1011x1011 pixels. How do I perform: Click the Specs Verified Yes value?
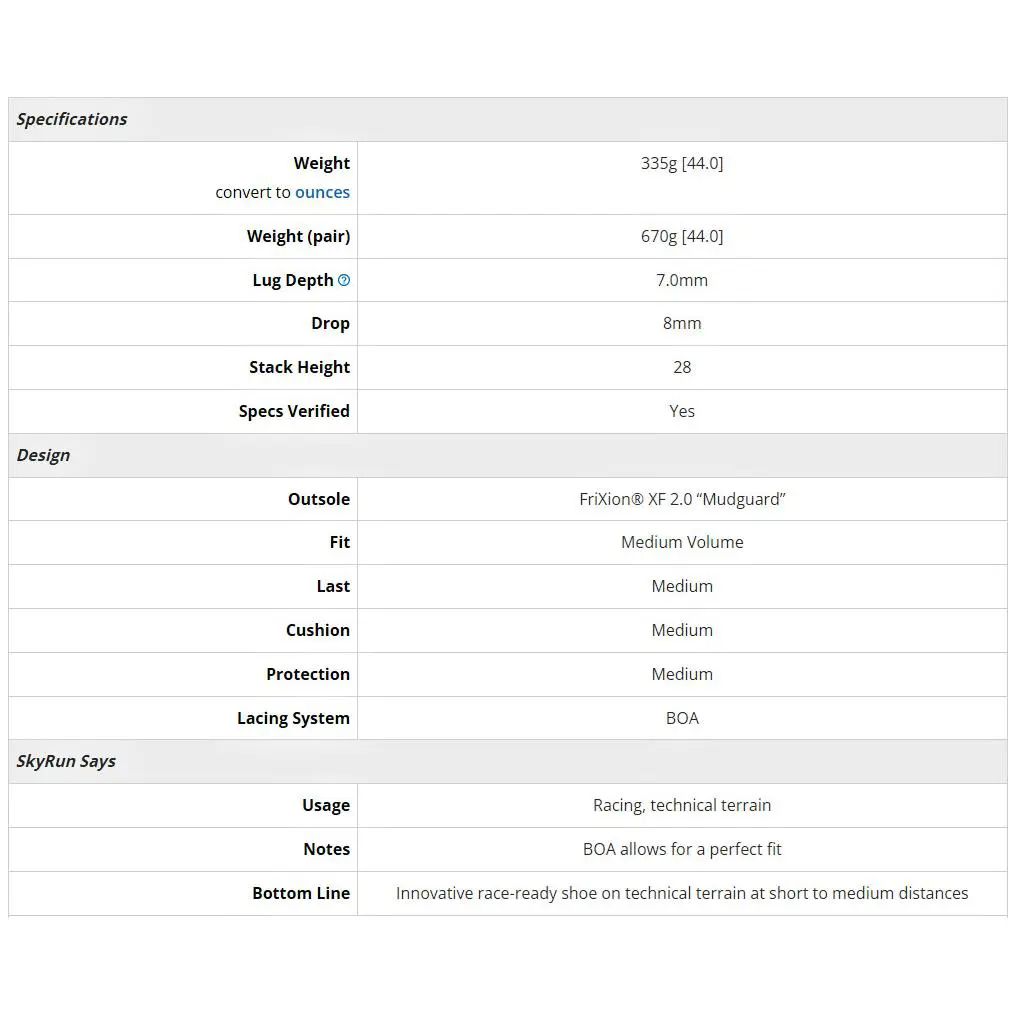tap(682, 411)
